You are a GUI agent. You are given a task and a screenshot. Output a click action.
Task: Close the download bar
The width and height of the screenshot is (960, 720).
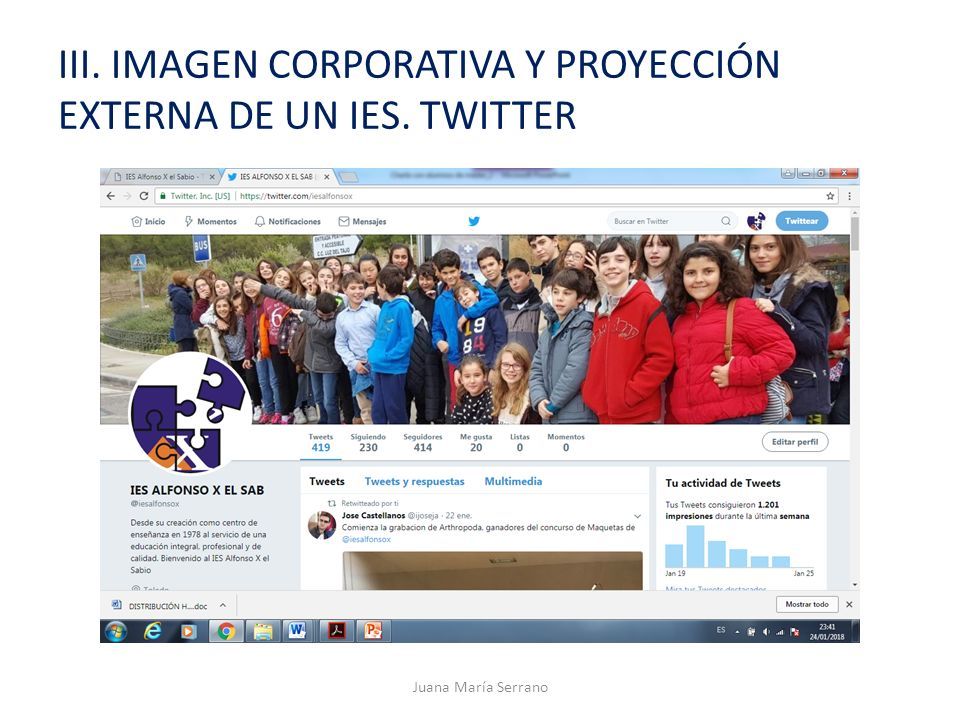(849, 604)
